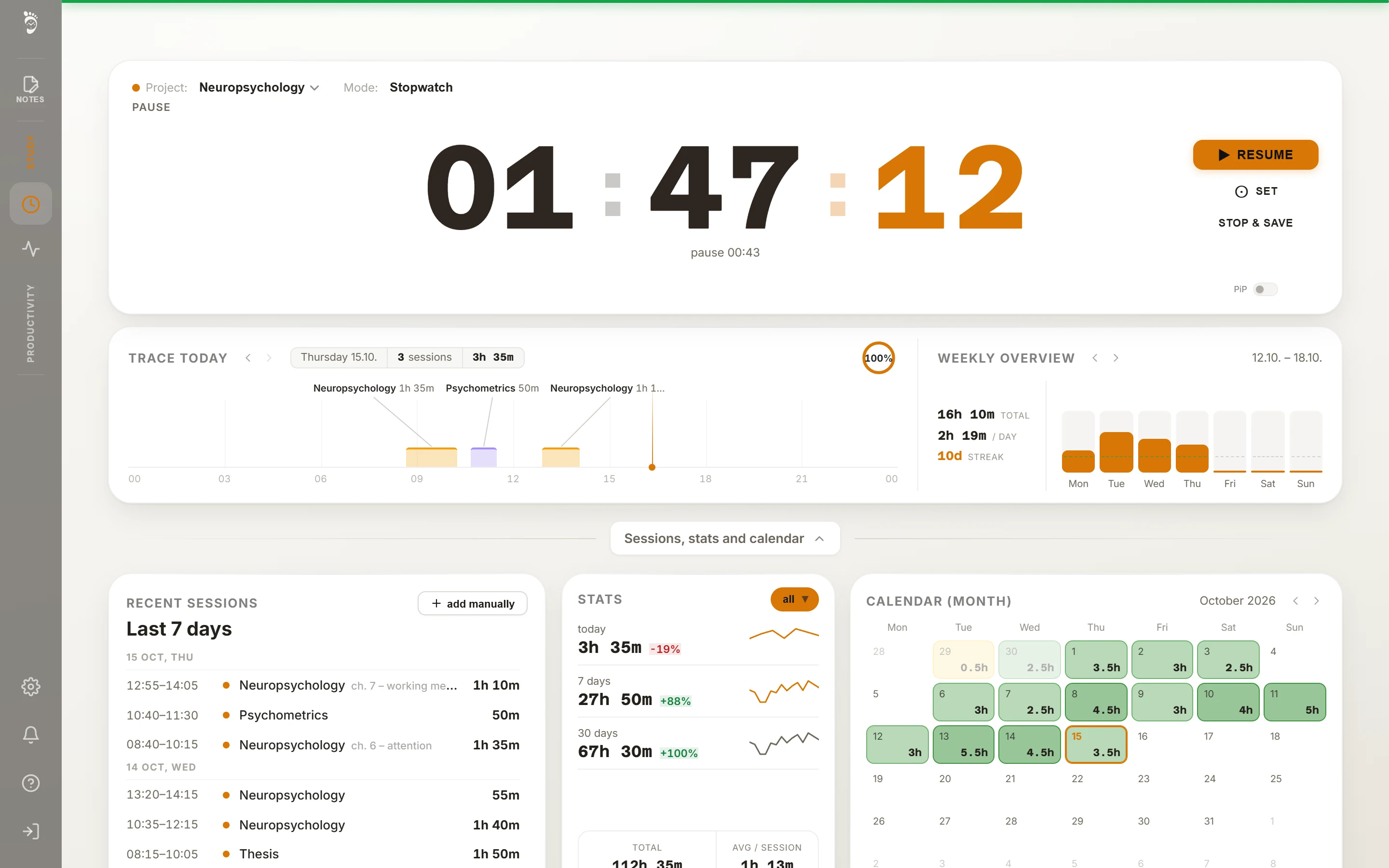Click add manually button

(472, 603)
